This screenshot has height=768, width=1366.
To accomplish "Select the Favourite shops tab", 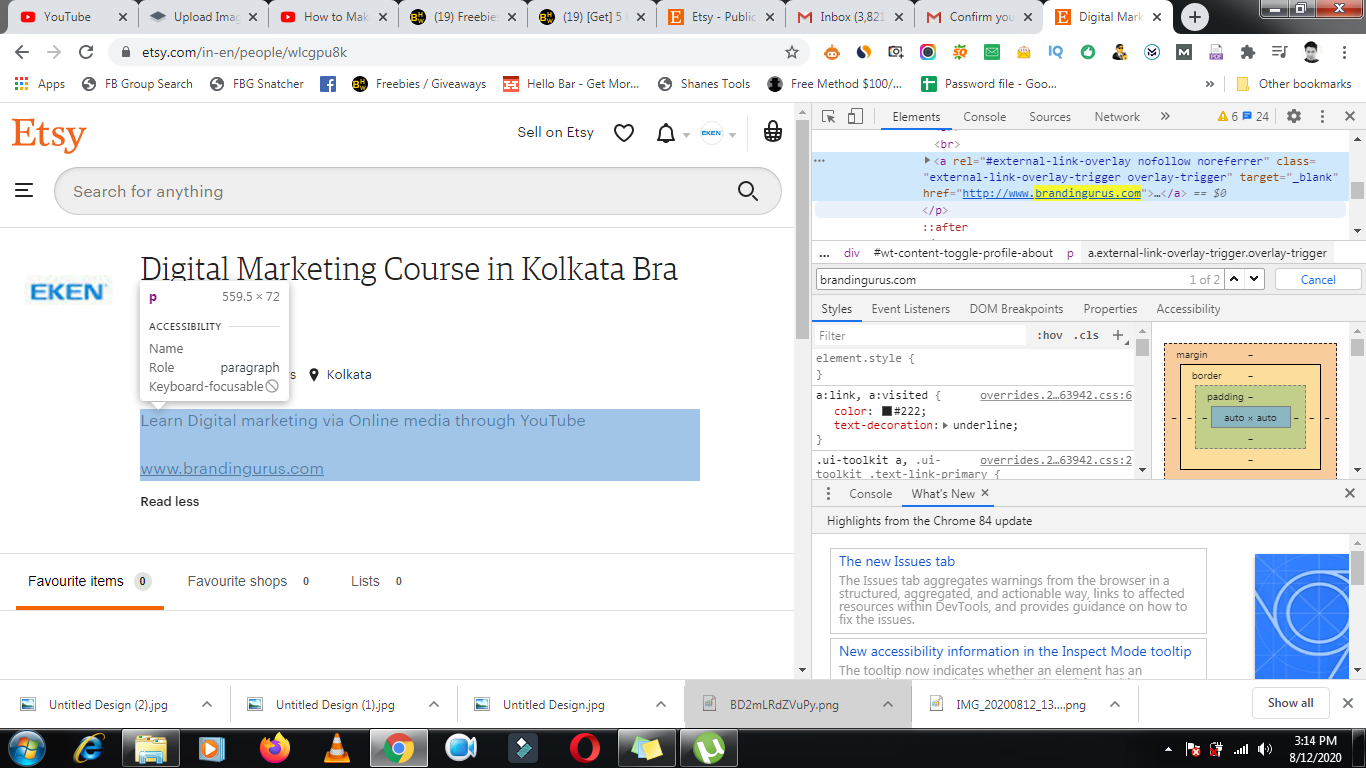I will (x=251, y=581).
